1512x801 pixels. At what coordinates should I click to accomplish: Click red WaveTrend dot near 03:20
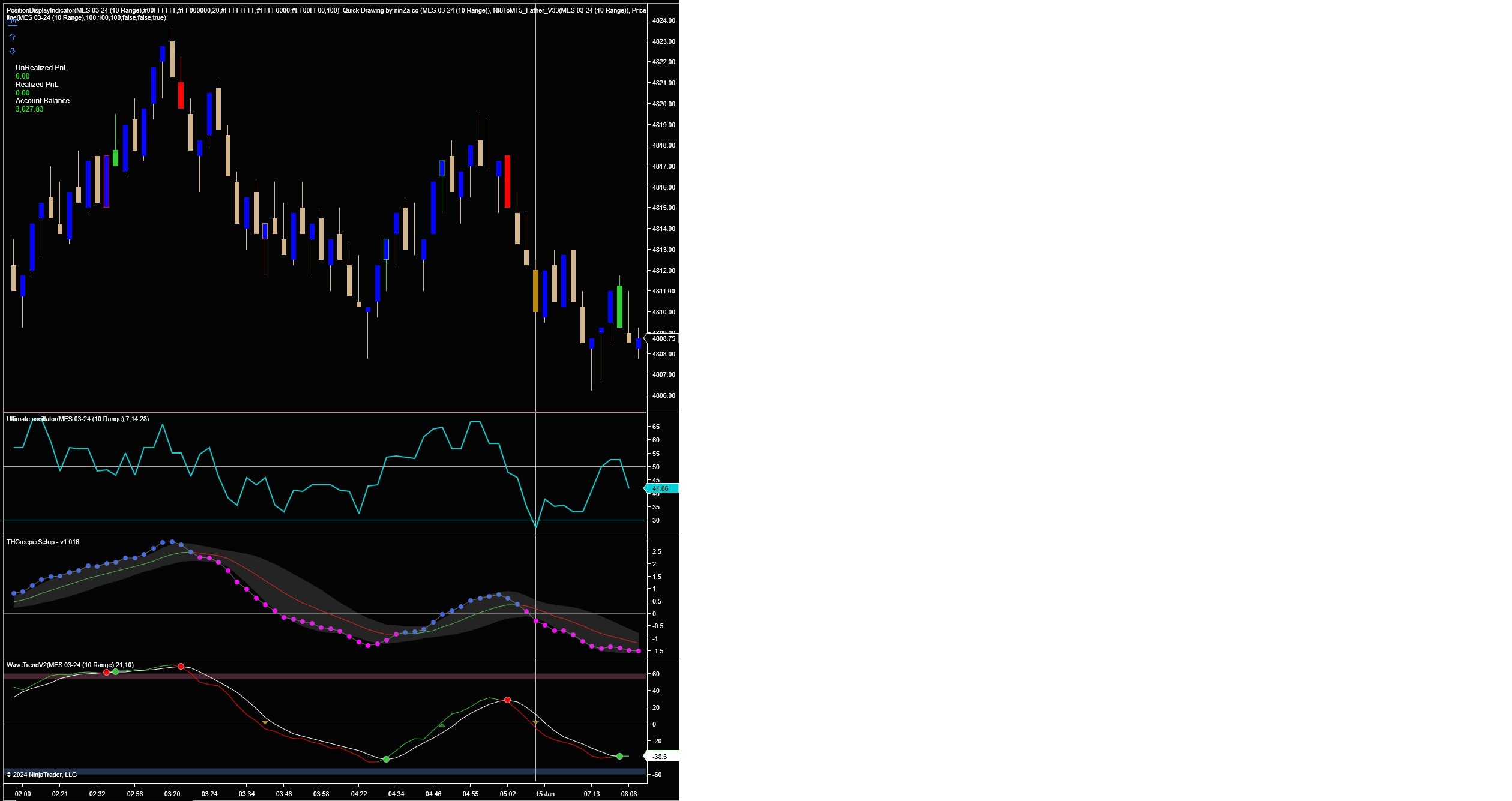point(181,667)
